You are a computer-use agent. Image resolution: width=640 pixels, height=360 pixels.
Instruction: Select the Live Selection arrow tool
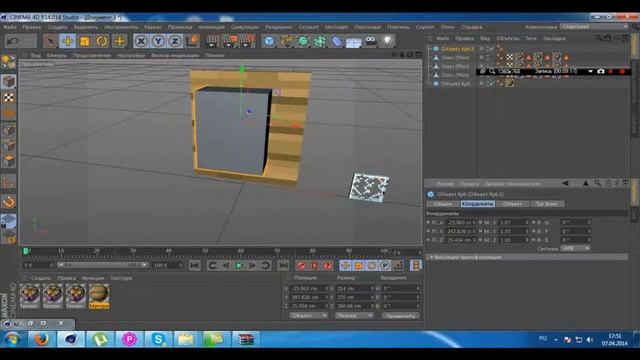[x=50, y=41]
